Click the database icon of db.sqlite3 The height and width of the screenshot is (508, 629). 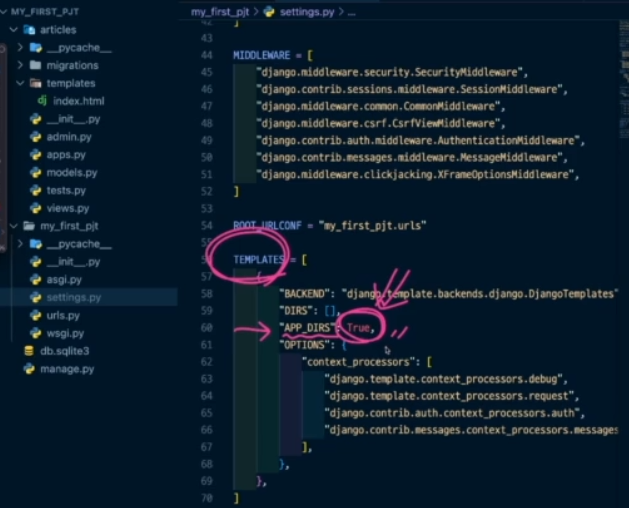coord(29,351)
